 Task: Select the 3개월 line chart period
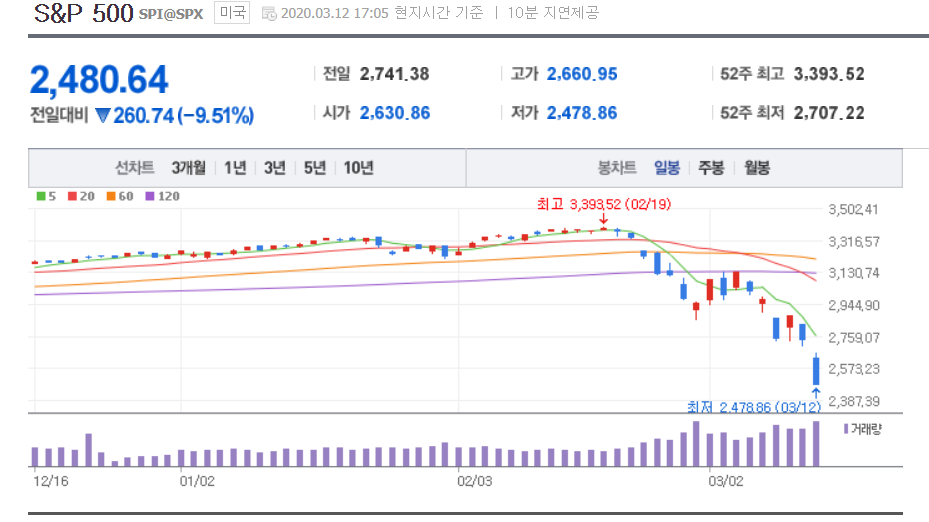[188, 168]
